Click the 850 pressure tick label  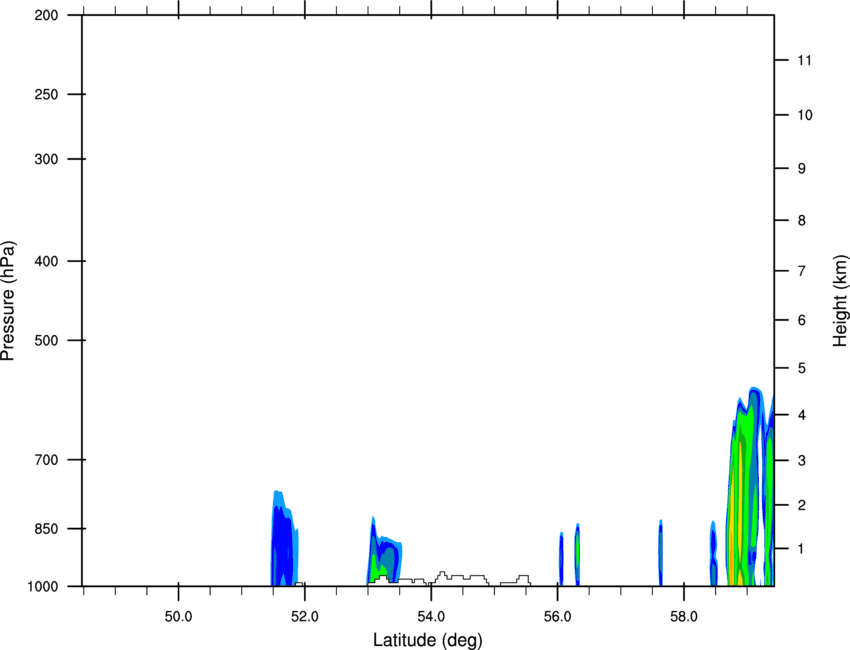coord(46,529)
